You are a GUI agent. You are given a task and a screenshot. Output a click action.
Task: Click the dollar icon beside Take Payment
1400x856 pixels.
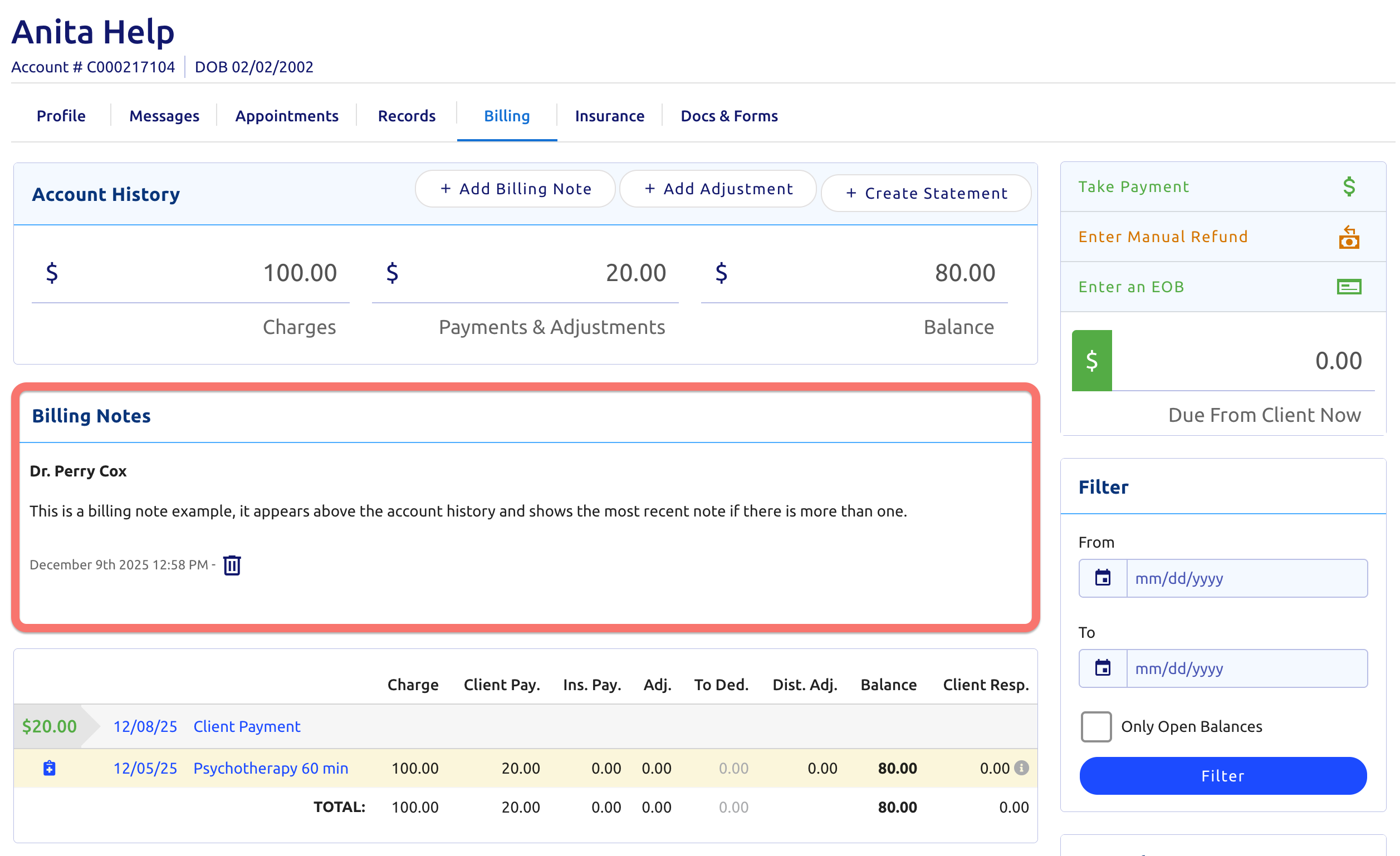1348,186
